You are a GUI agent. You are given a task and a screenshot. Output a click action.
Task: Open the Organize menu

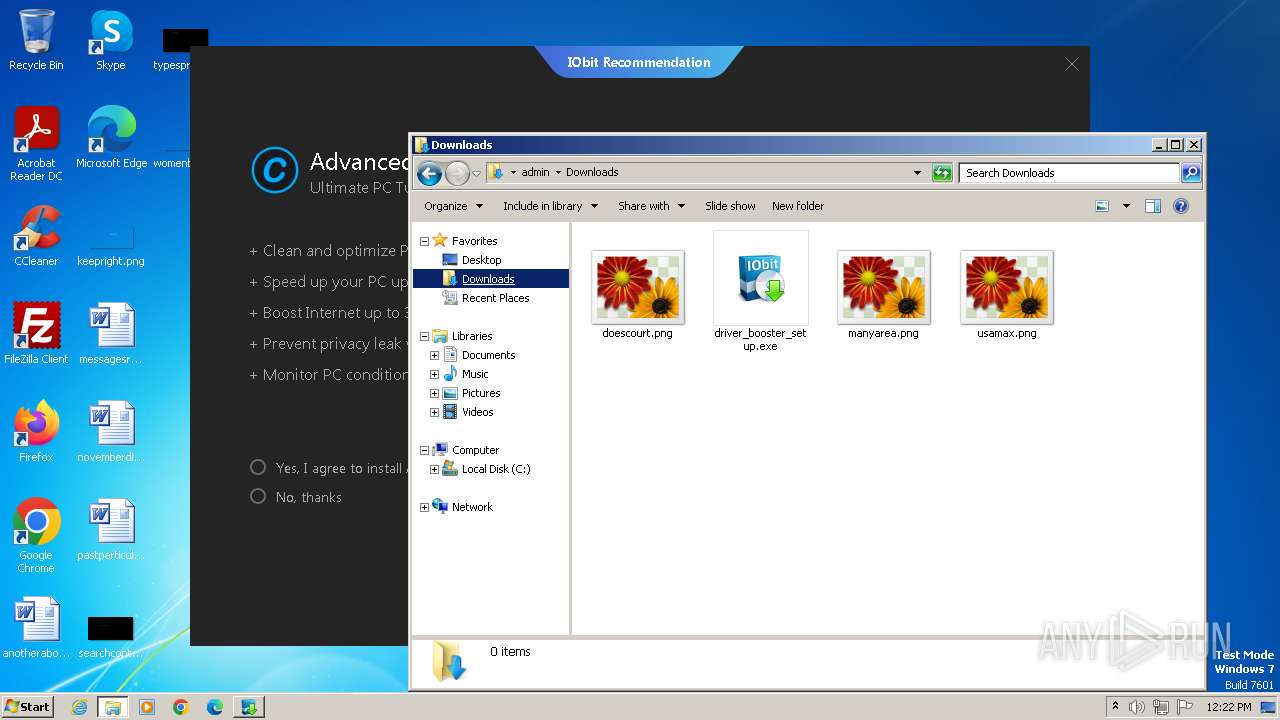tap(453, 206)
